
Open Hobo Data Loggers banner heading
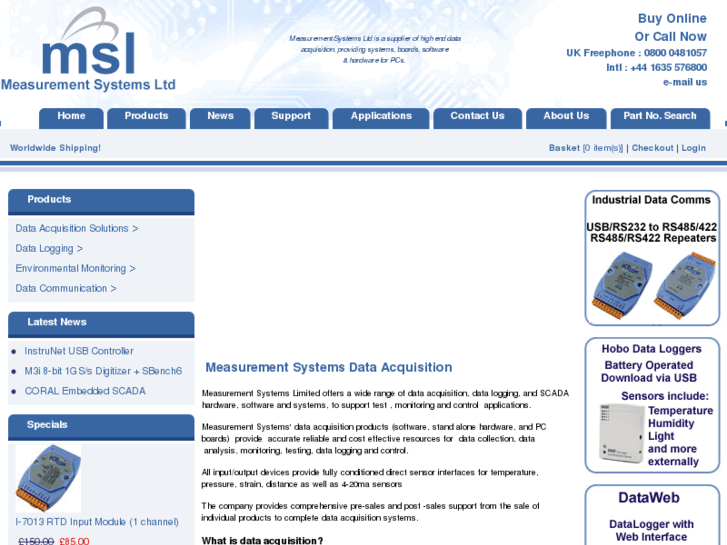[x=651, y=349]
